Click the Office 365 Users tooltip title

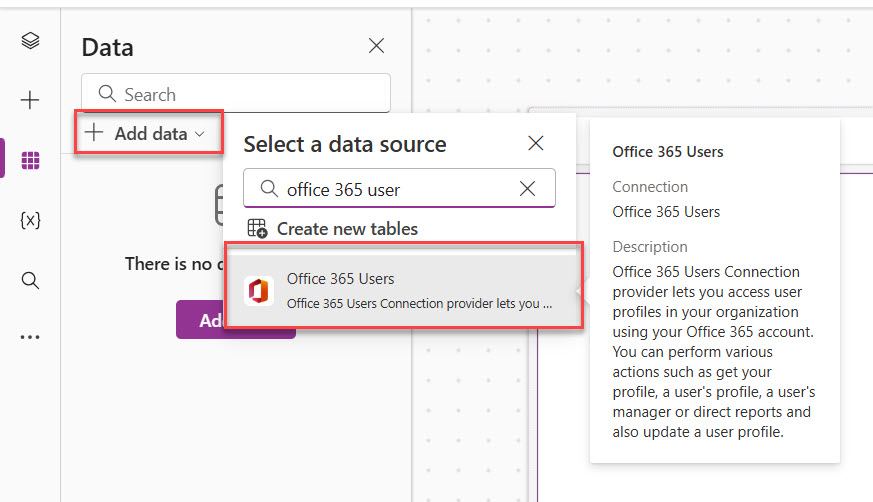668,151
